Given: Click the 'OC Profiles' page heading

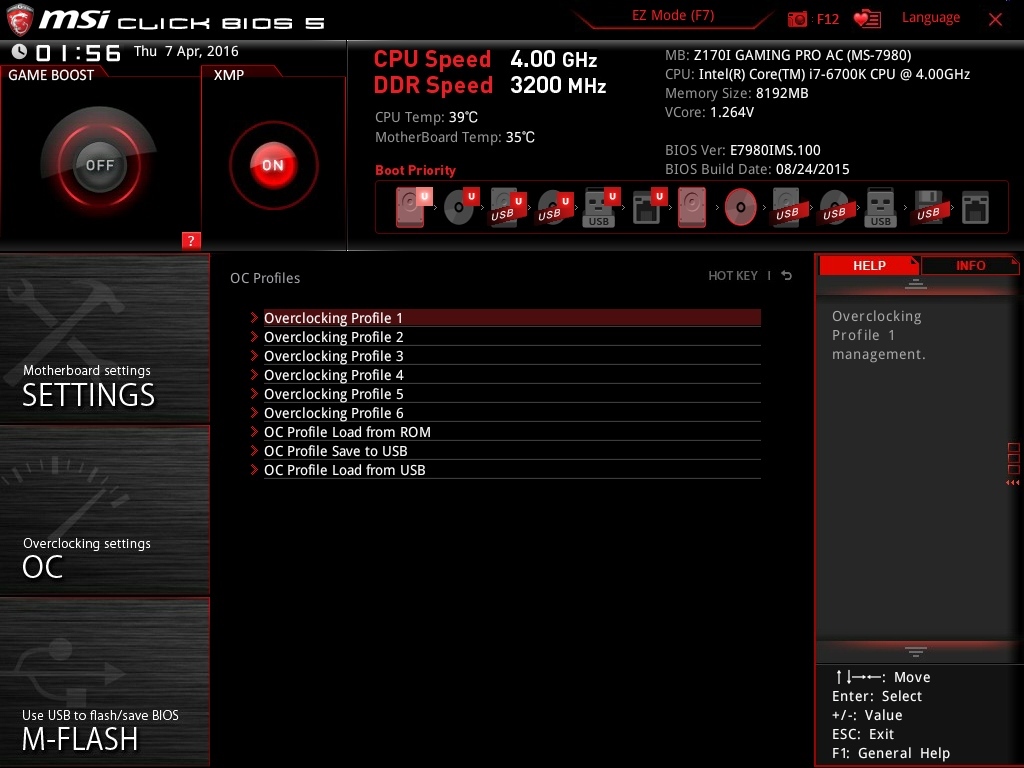Looking at the screenshot, I should tap(265, 278).
